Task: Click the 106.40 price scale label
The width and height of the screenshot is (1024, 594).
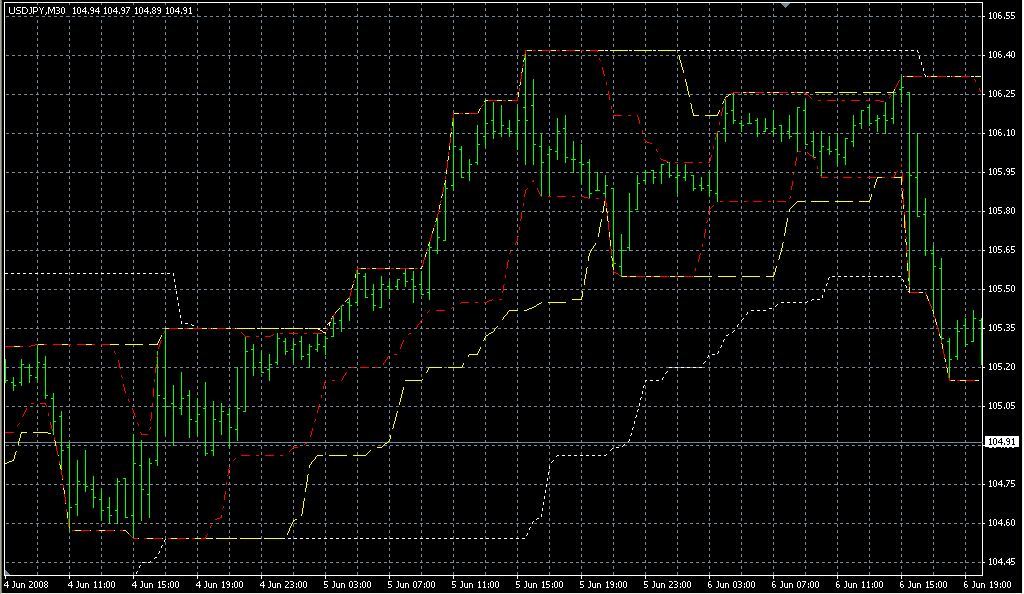Action: point(1001,55)
